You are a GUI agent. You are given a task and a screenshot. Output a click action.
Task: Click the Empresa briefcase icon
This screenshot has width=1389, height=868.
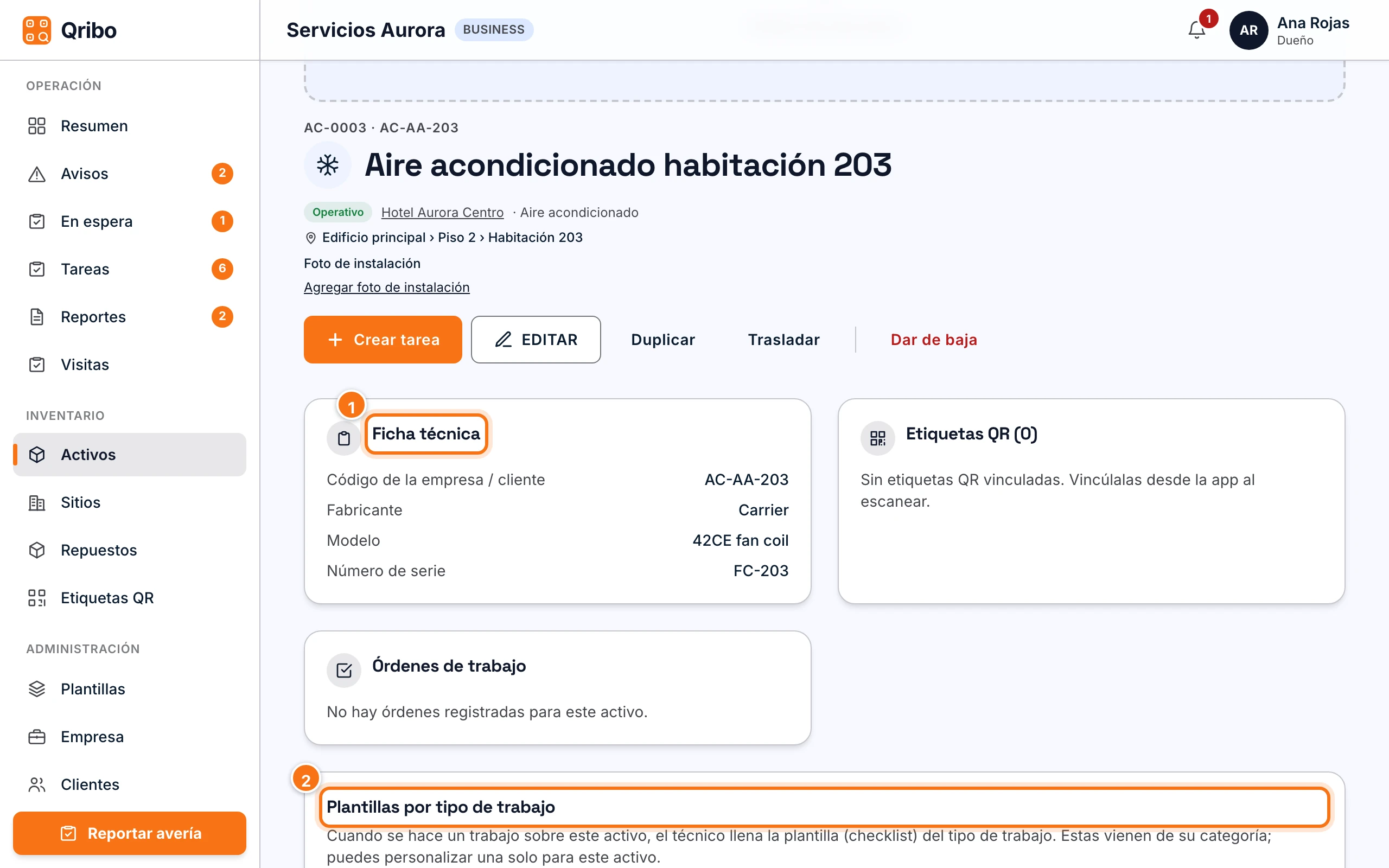37,737
